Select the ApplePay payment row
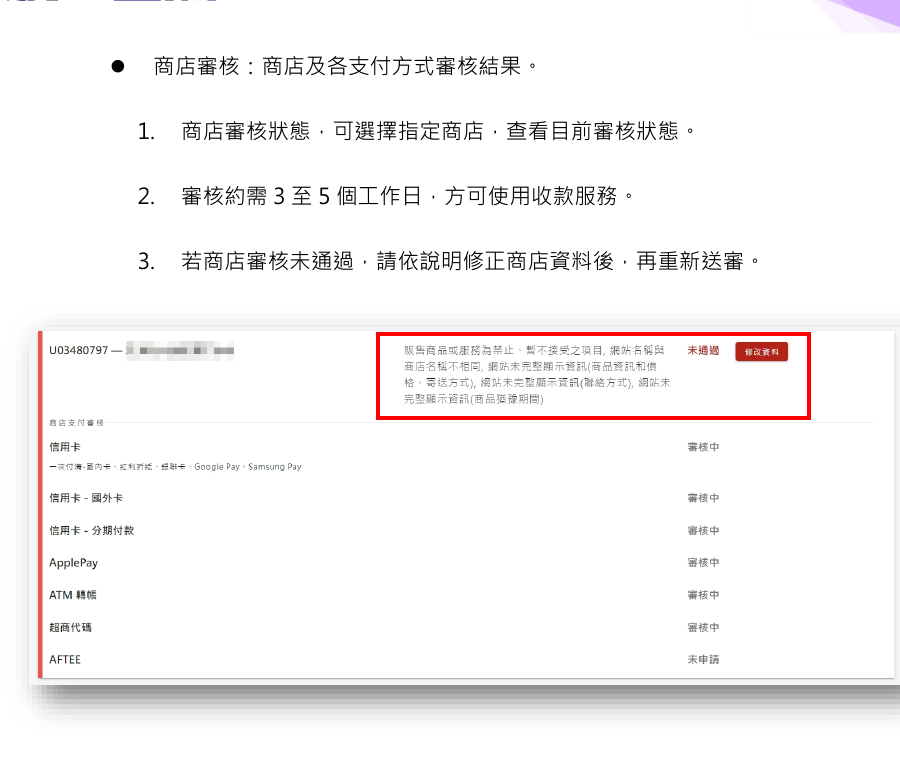Viewport: 900px width, 760px height. (73, 563)
